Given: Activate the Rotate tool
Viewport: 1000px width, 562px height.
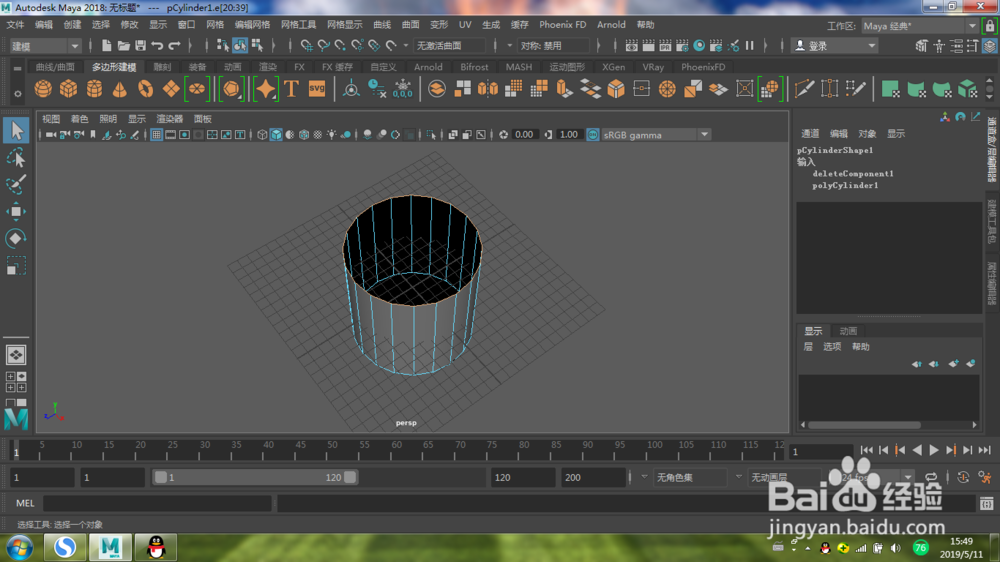Looking at the screenshot, I should (16, 239).
